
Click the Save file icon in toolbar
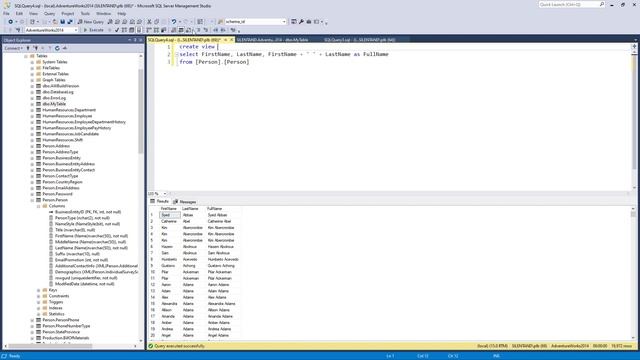[62, 22]
